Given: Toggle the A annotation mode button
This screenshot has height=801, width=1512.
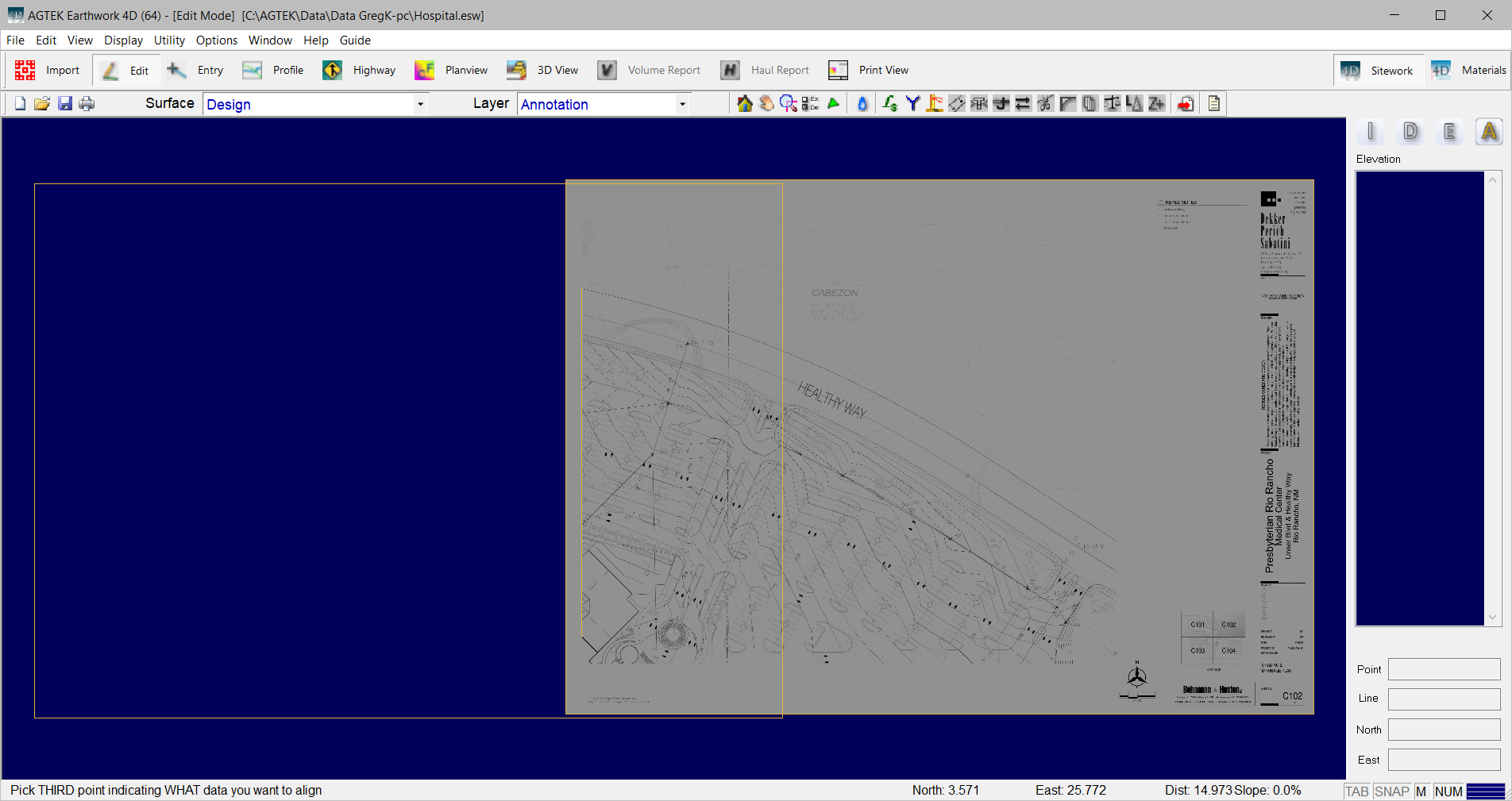Looking at the screenshot, I should 1489,132.
